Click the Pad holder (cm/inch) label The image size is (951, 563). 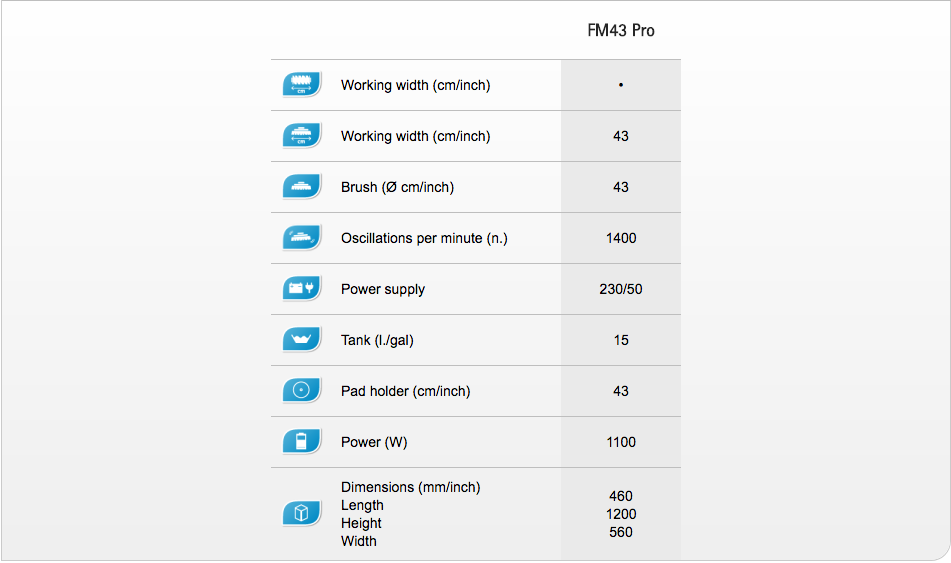click(x=406, y=391)
